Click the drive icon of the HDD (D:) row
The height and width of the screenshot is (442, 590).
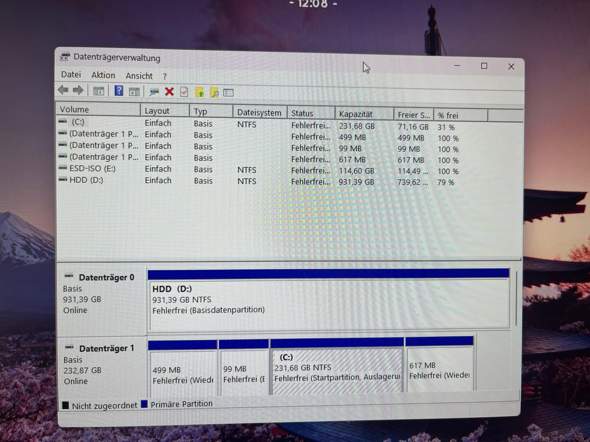pos(63,179)
